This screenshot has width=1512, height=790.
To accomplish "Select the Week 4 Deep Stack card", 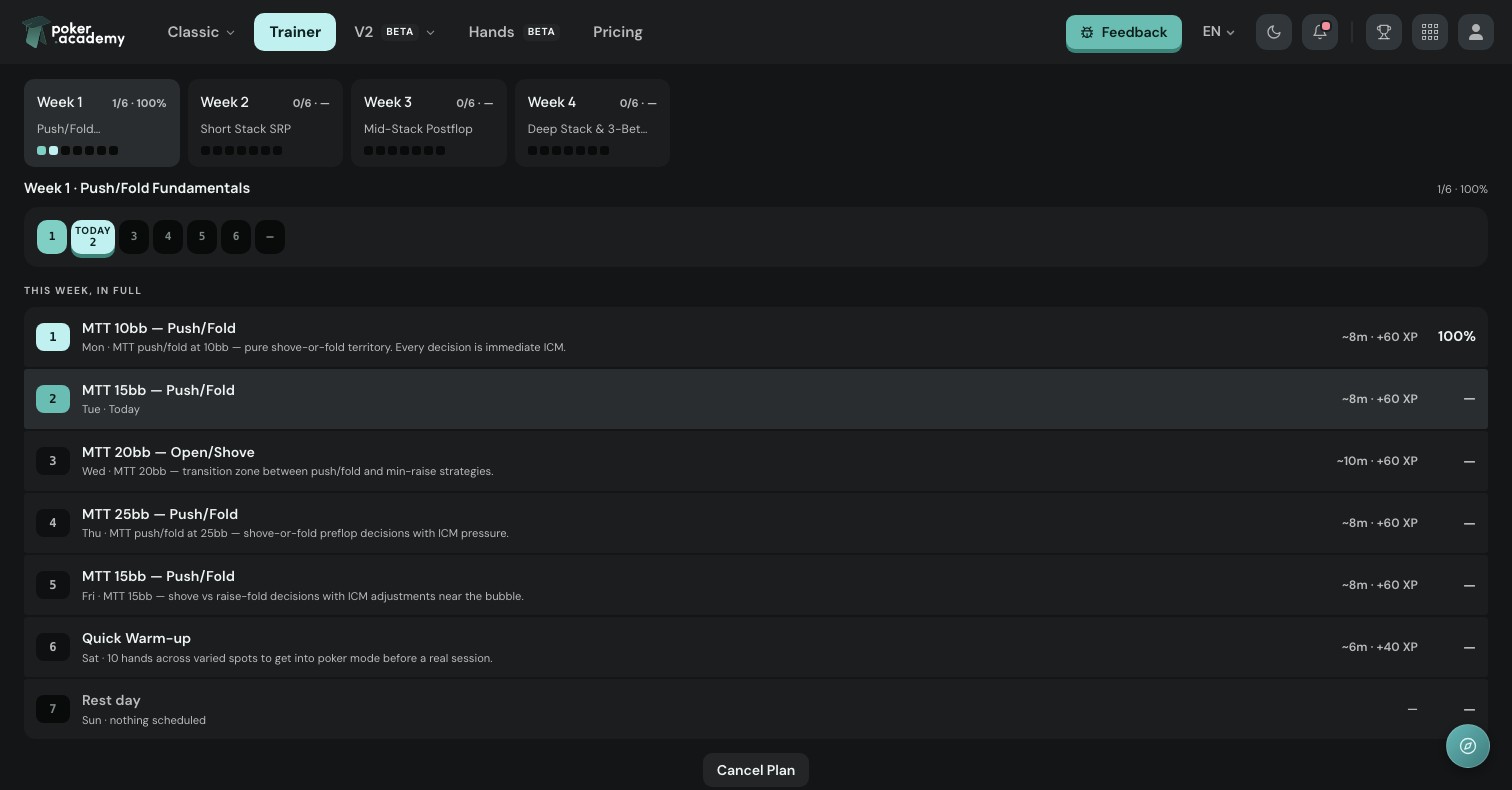I will (x=592, y=123).
